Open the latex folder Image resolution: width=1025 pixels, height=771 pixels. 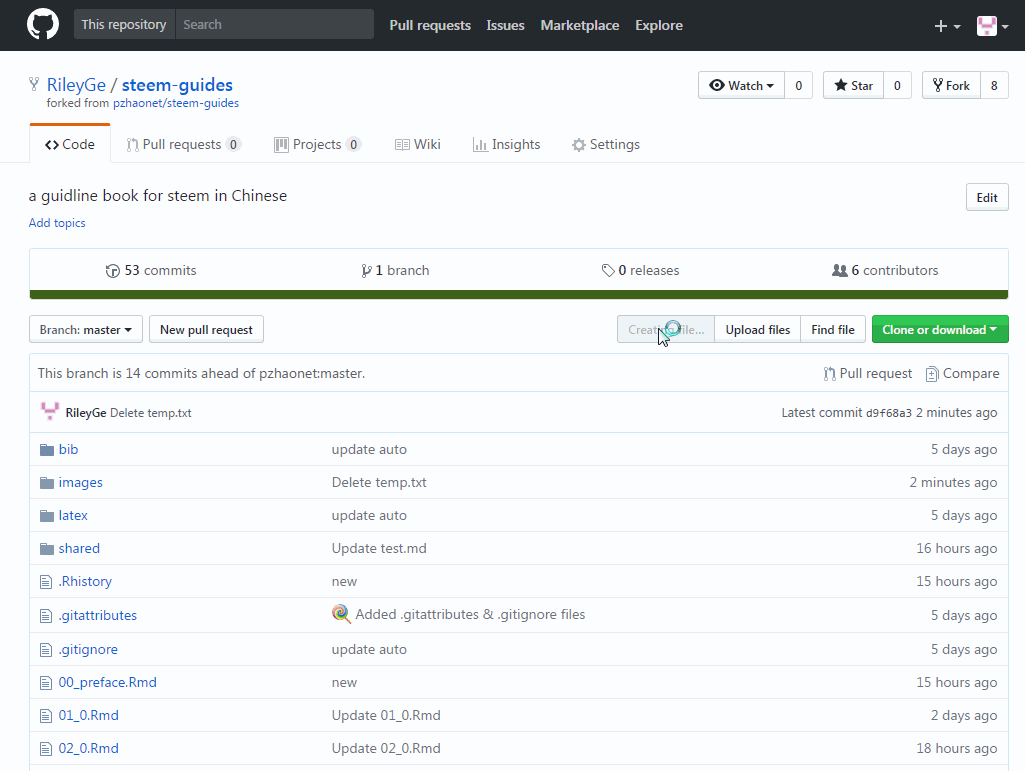[x=73, y=516]
